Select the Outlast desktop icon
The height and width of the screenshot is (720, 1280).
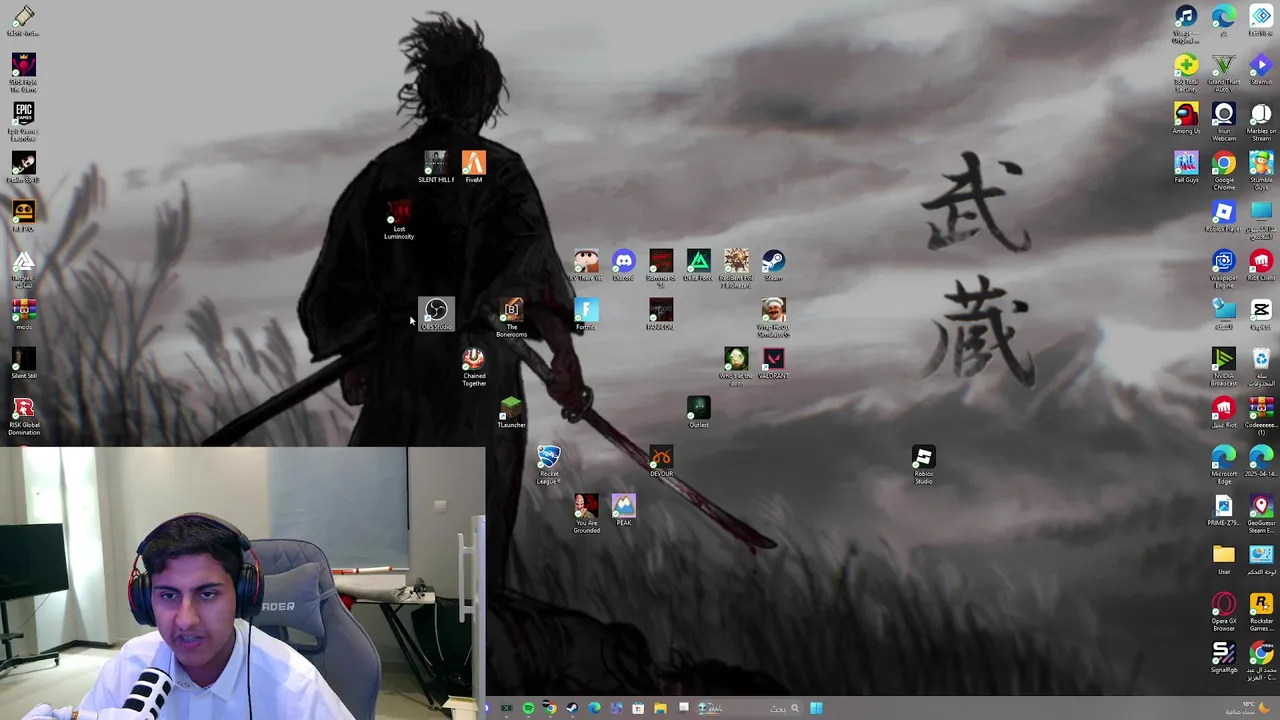(x=698, y=412)
